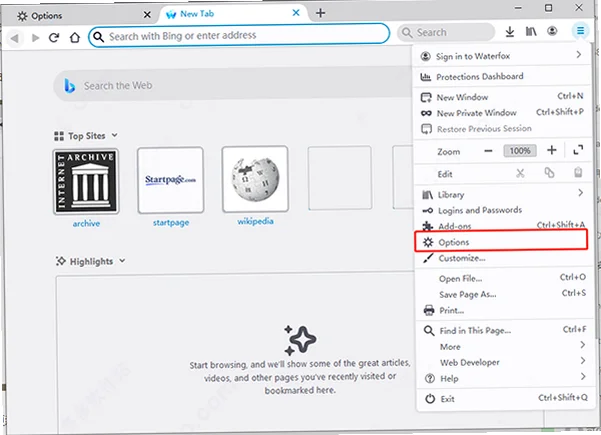Viewport: 601px width, 435px height.
Task: Reload the current page
Action: point(54,38)
